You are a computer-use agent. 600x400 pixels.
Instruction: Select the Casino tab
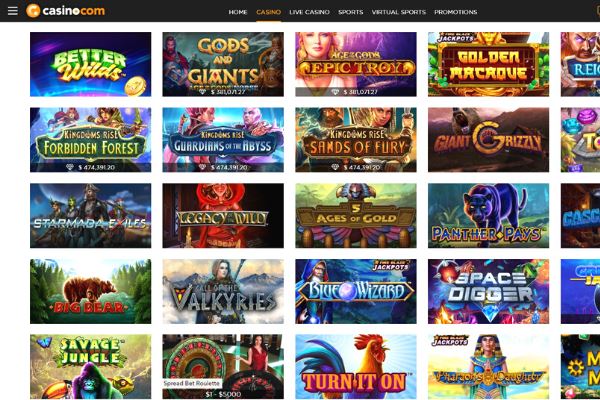click(268, 12)
